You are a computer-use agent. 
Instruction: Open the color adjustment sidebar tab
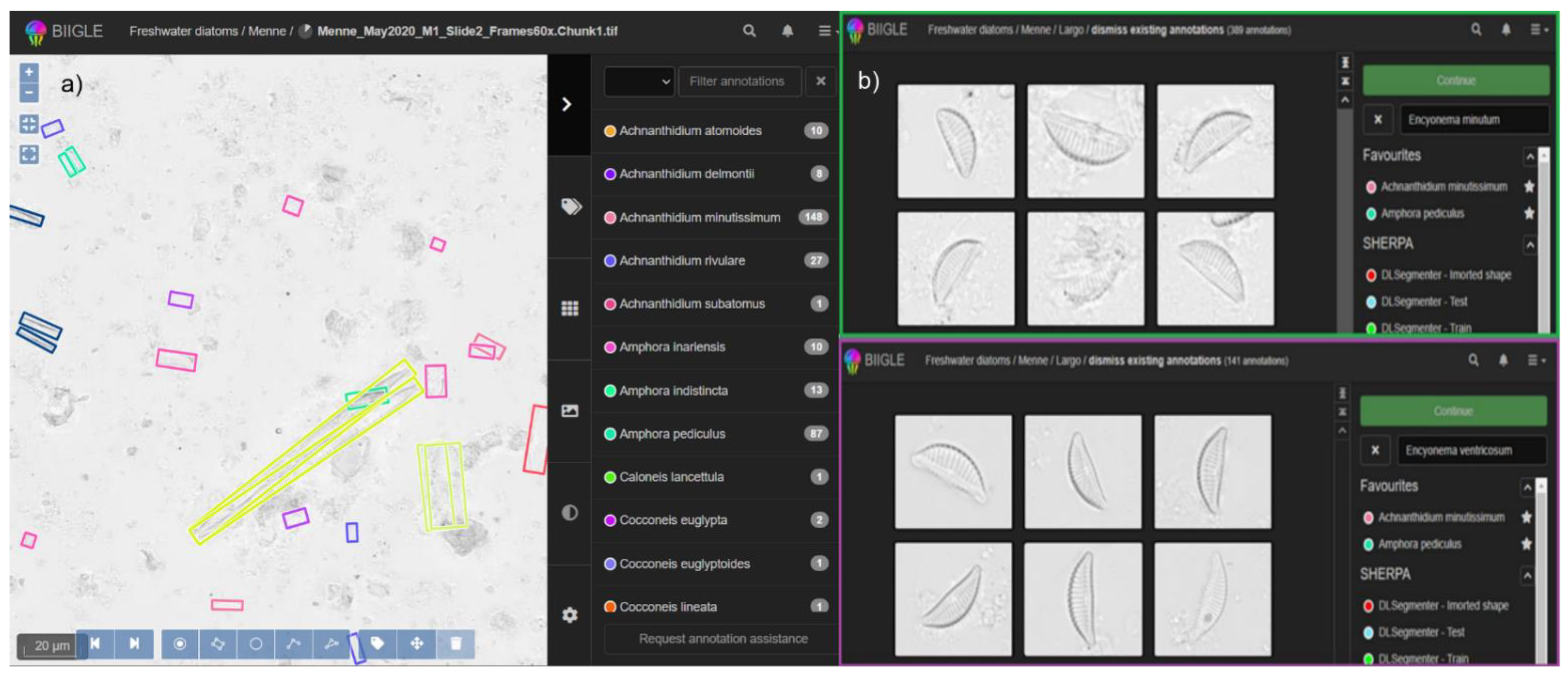[570, 513]
